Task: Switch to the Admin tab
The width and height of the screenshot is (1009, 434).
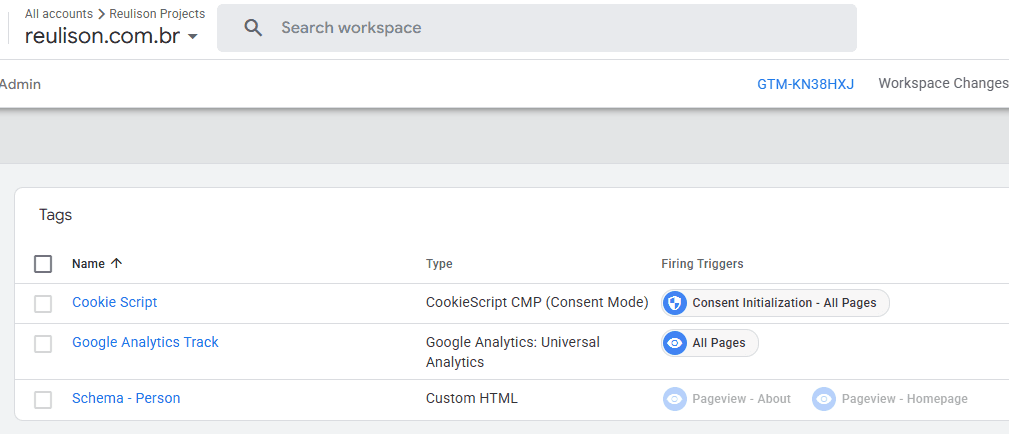Action: (21, 84)
